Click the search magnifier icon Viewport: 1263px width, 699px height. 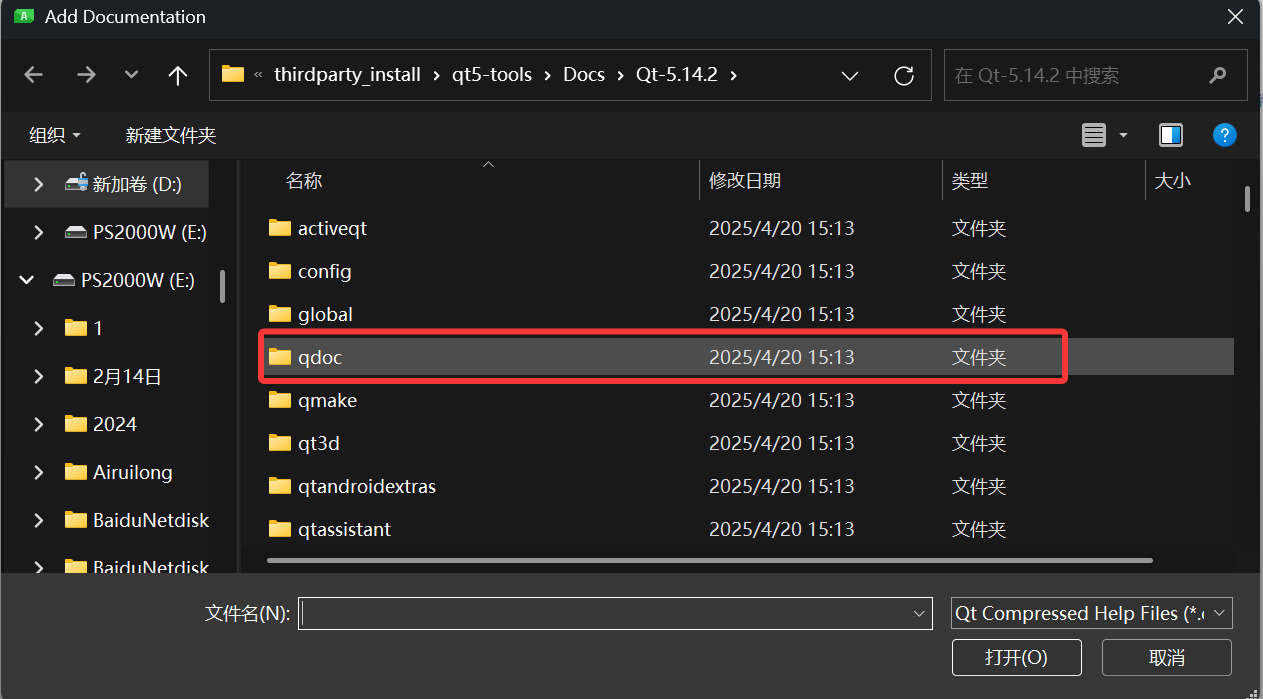(1217, 75)
